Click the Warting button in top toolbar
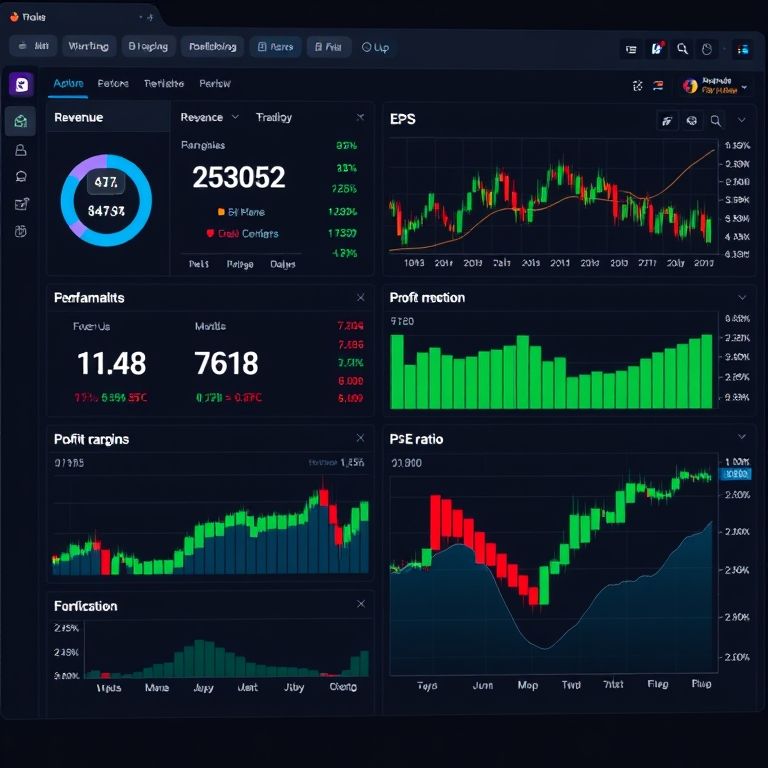 (87, 46)
